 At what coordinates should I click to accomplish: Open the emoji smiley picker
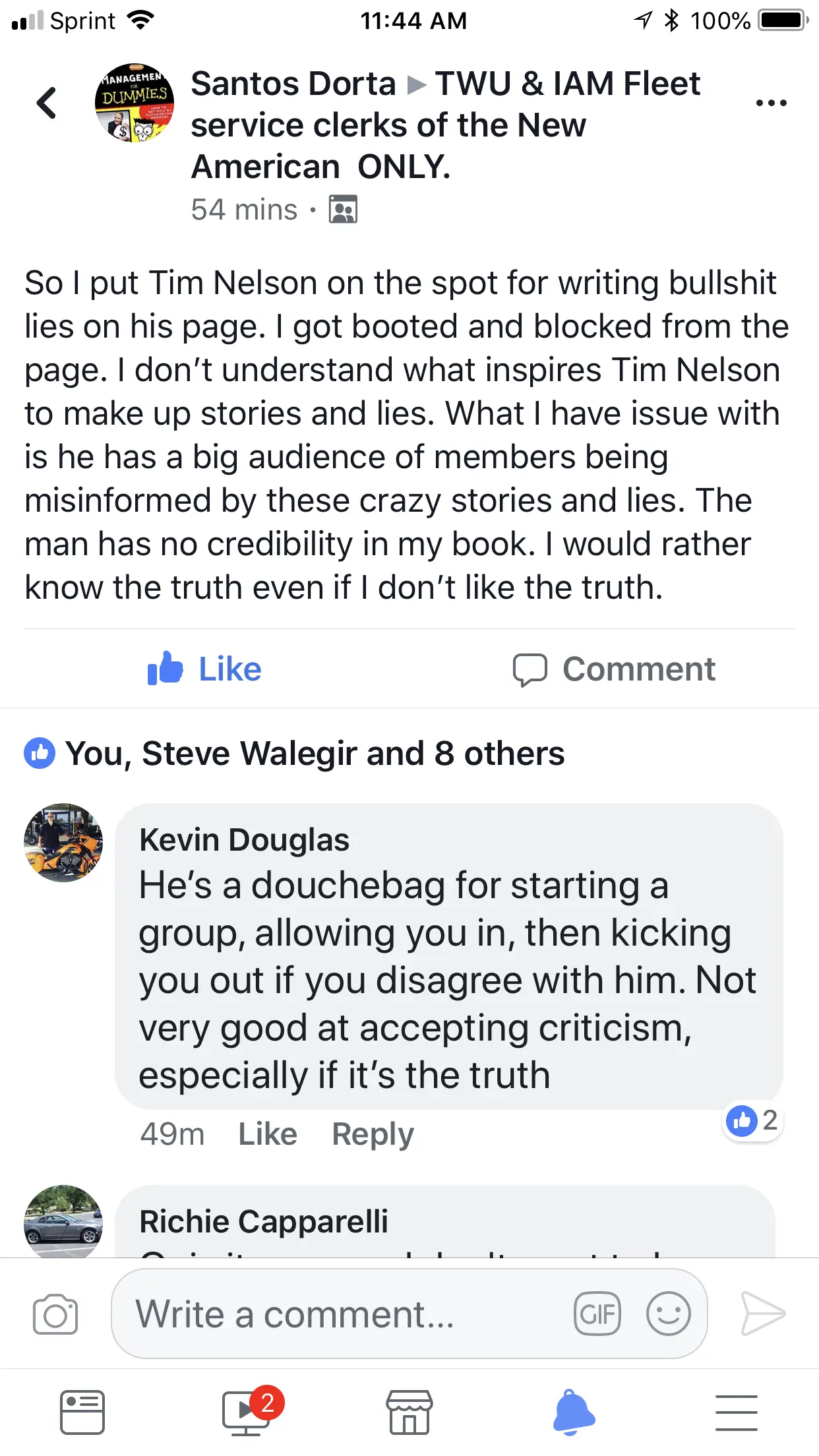tap(668, 1314)
